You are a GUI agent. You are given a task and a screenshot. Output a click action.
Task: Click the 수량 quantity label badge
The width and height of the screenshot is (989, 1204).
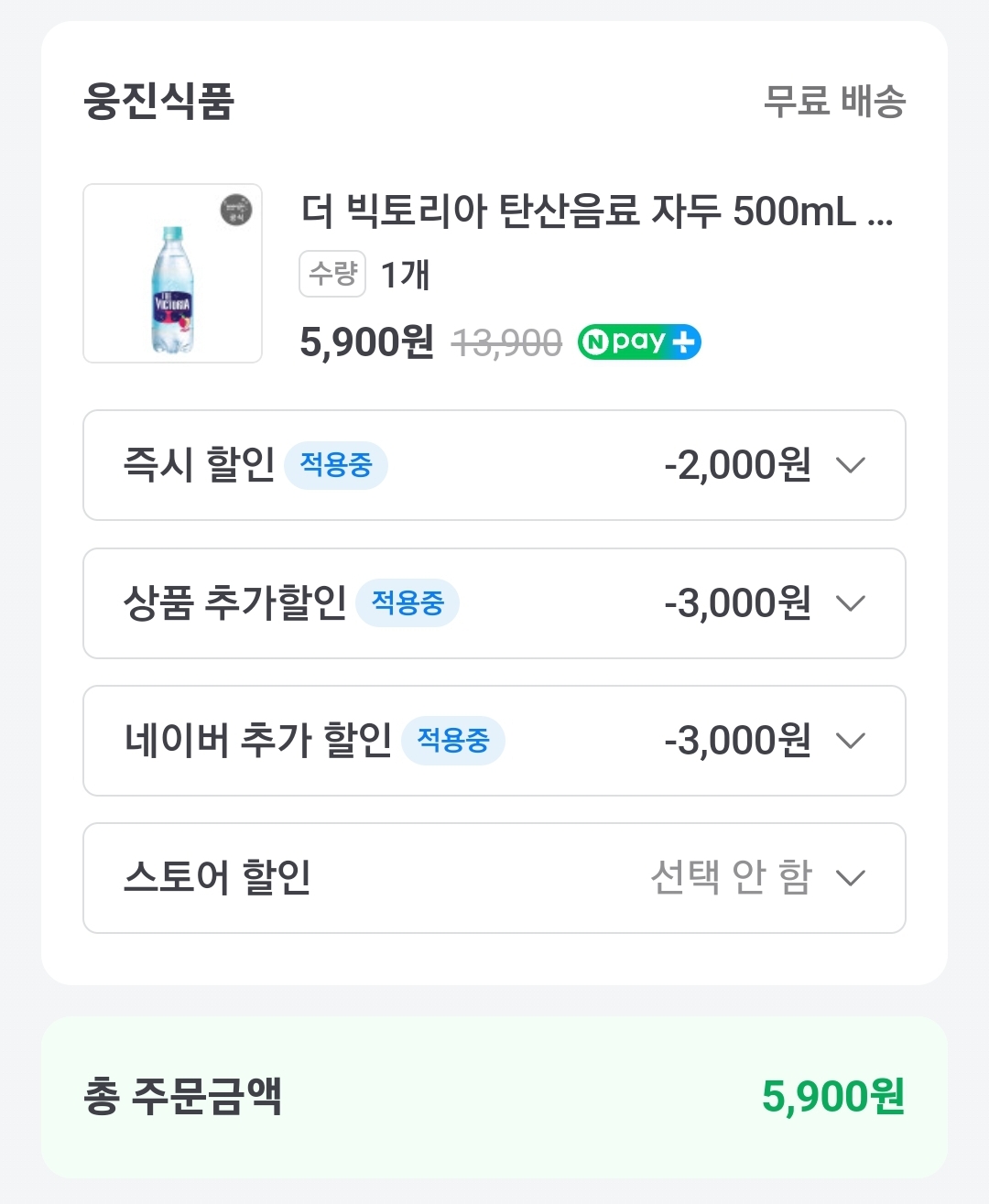point(332,274)
